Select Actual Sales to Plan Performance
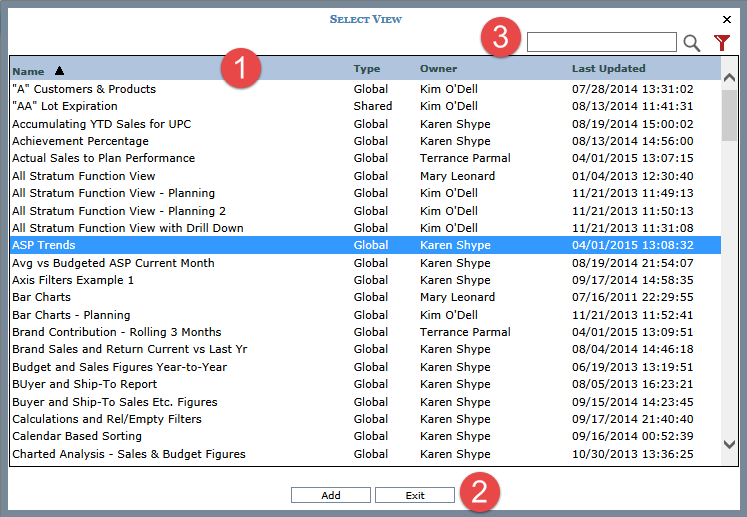 (x=103, y=158)
